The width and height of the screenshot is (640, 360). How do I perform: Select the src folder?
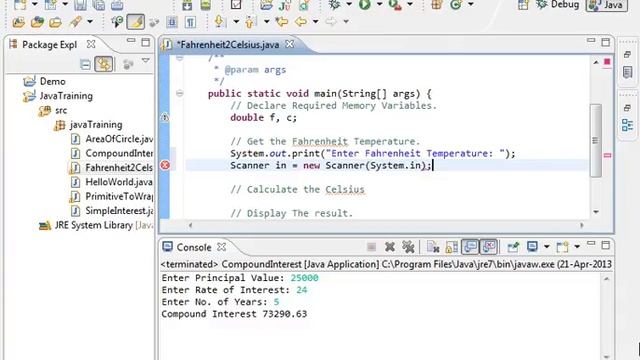point(53,110)
